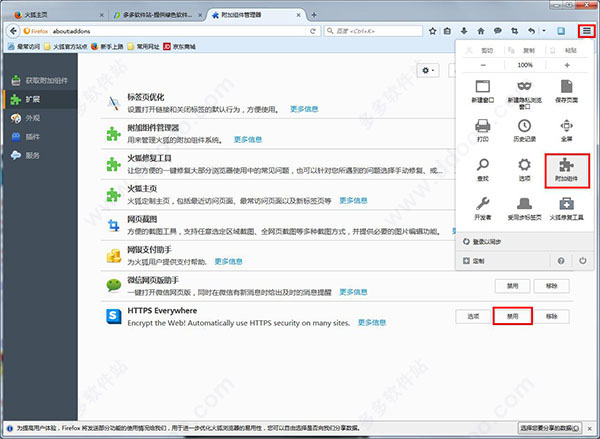The width and height of the screenshot is (600, 439).
Task: Reset zoom by clicking 100%
Action: [x=525, y=65]
